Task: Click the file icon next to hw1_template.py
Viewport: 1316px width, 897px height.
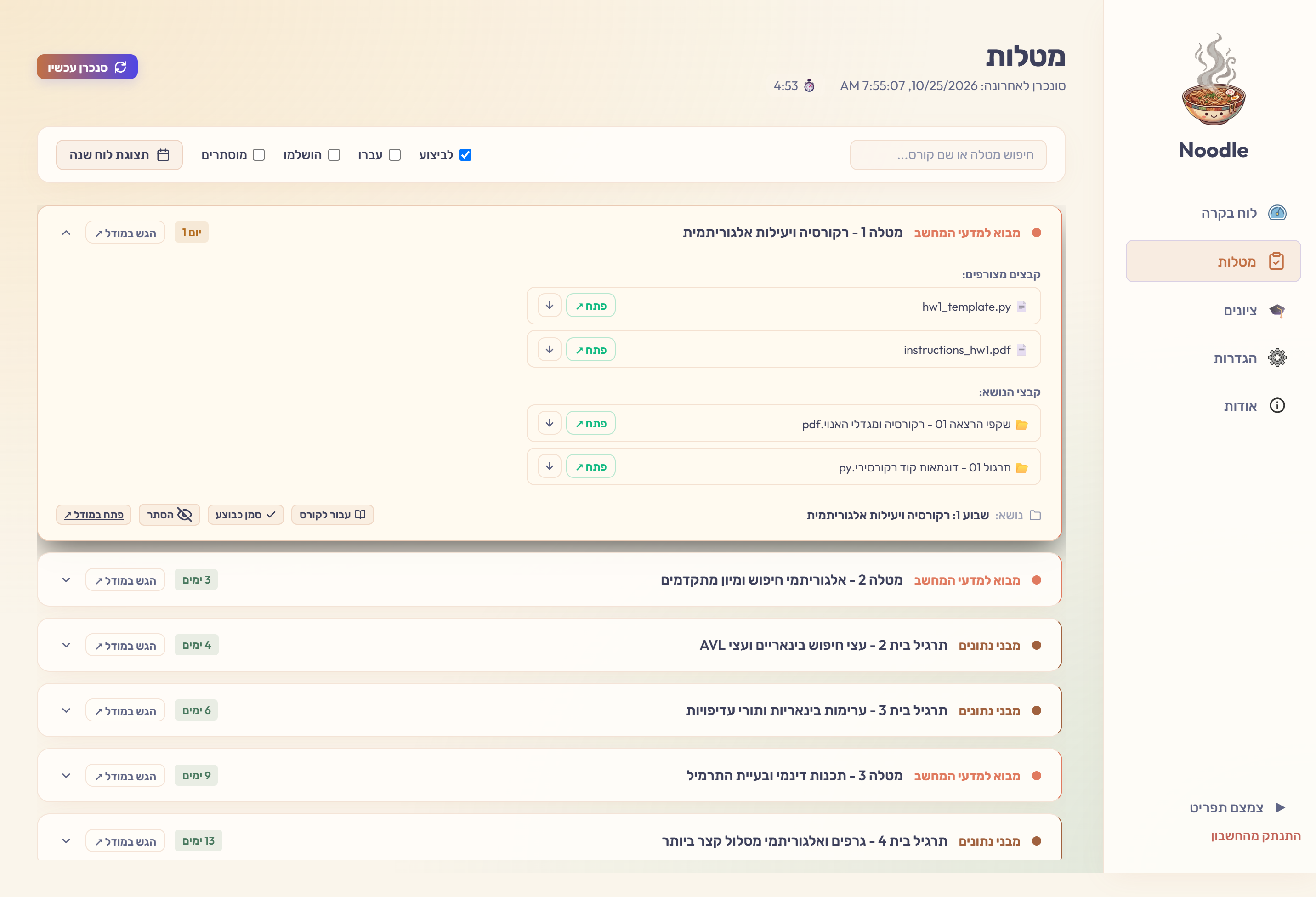Action: click(x=1021, y=307)
